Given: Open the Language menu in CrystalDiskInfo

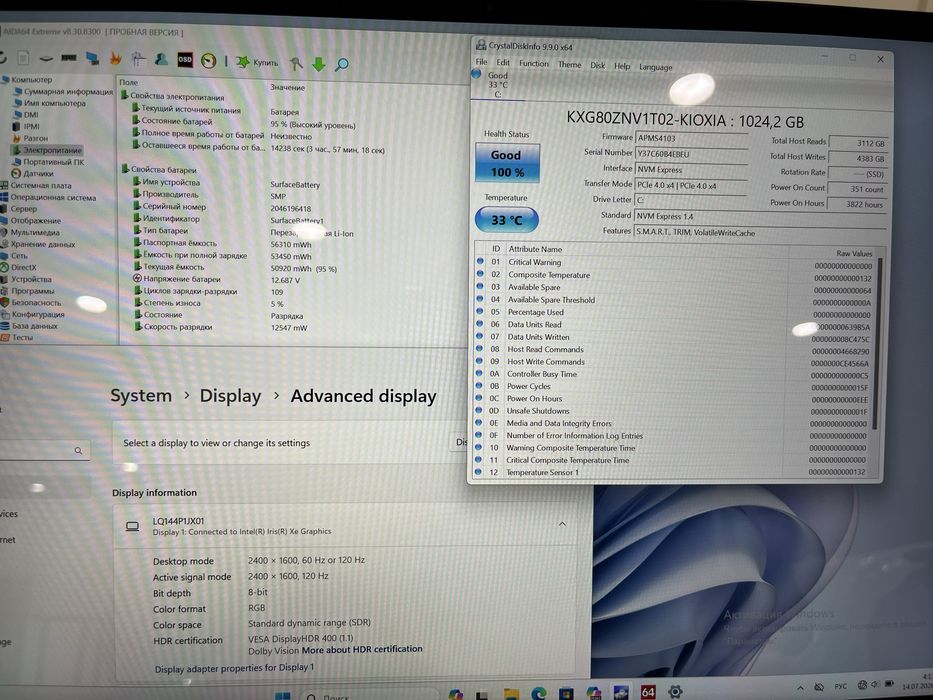Looking at the screenshot, I should [656, 67].
